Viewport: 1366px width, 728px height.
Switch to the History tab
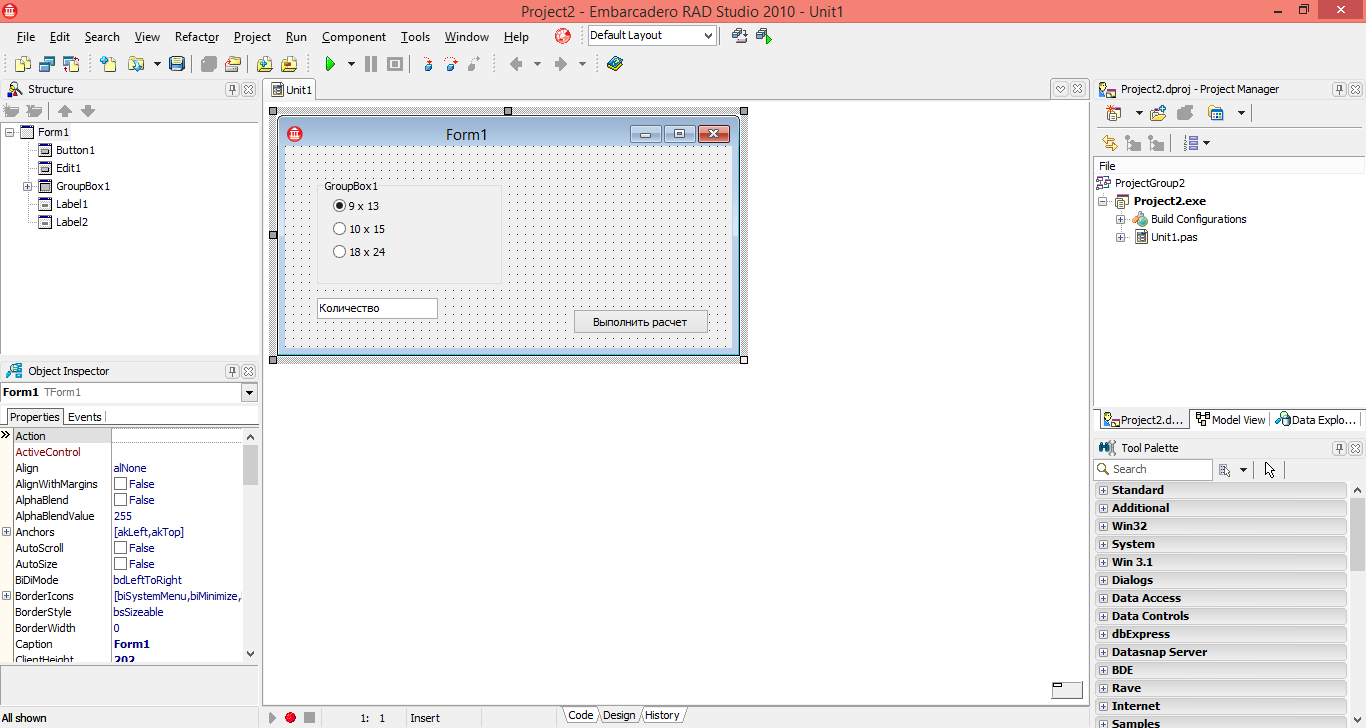pyautogui.click(x=662, y=715)
